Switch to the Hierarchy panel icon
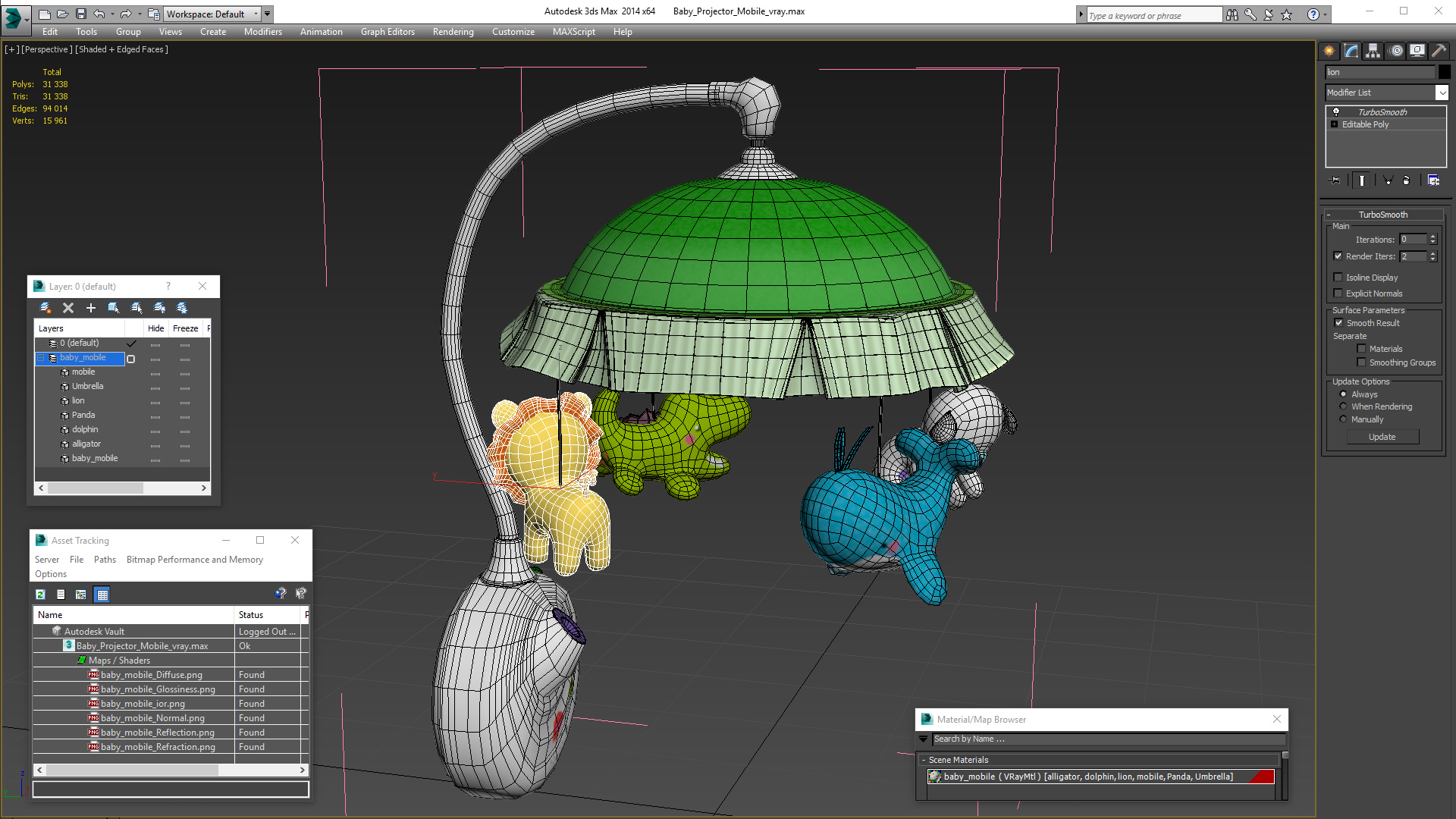The image size is (1456, 819). tap(1373, 51)
